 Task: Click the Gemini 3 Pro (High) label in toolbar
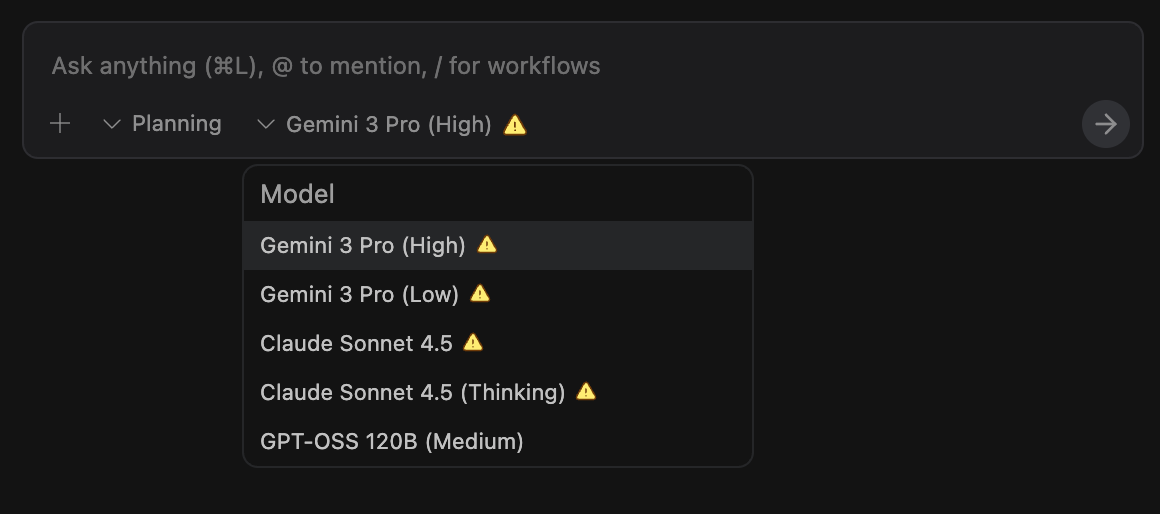pyautogui.click(x=389, y=124)
